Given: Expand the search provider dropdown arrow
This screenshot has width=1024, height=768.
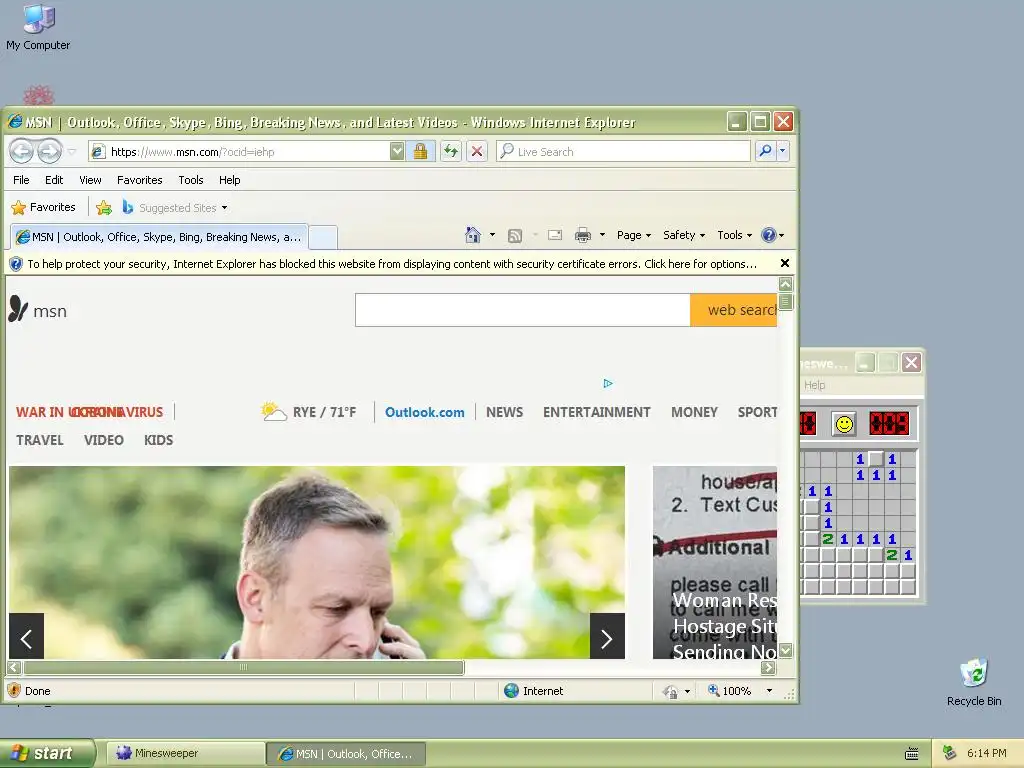Looking at the screenshot, I should [x=782, y=152].
